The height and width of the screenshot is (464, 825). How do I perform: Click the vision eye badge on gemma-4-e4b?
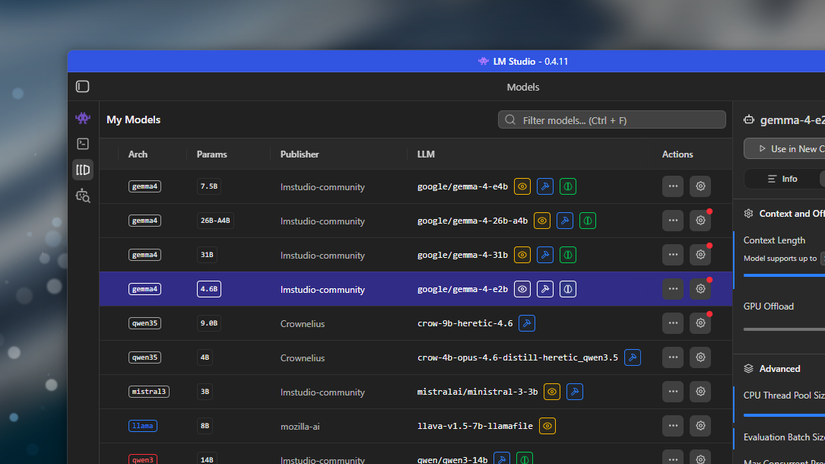pos(522,186)
